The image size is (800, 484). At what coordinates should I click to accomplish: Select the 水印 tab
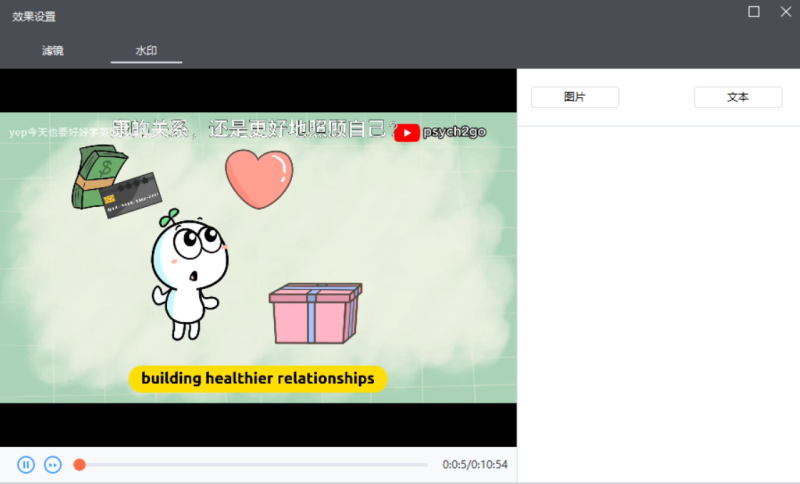146,50
